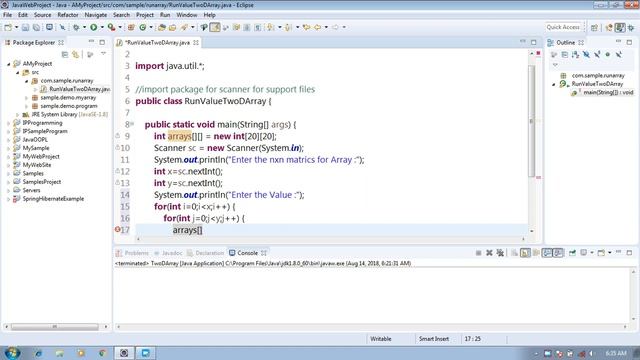Open the Run button dropdown arrow
640x360 pixels.
click(x=102, y=27)
